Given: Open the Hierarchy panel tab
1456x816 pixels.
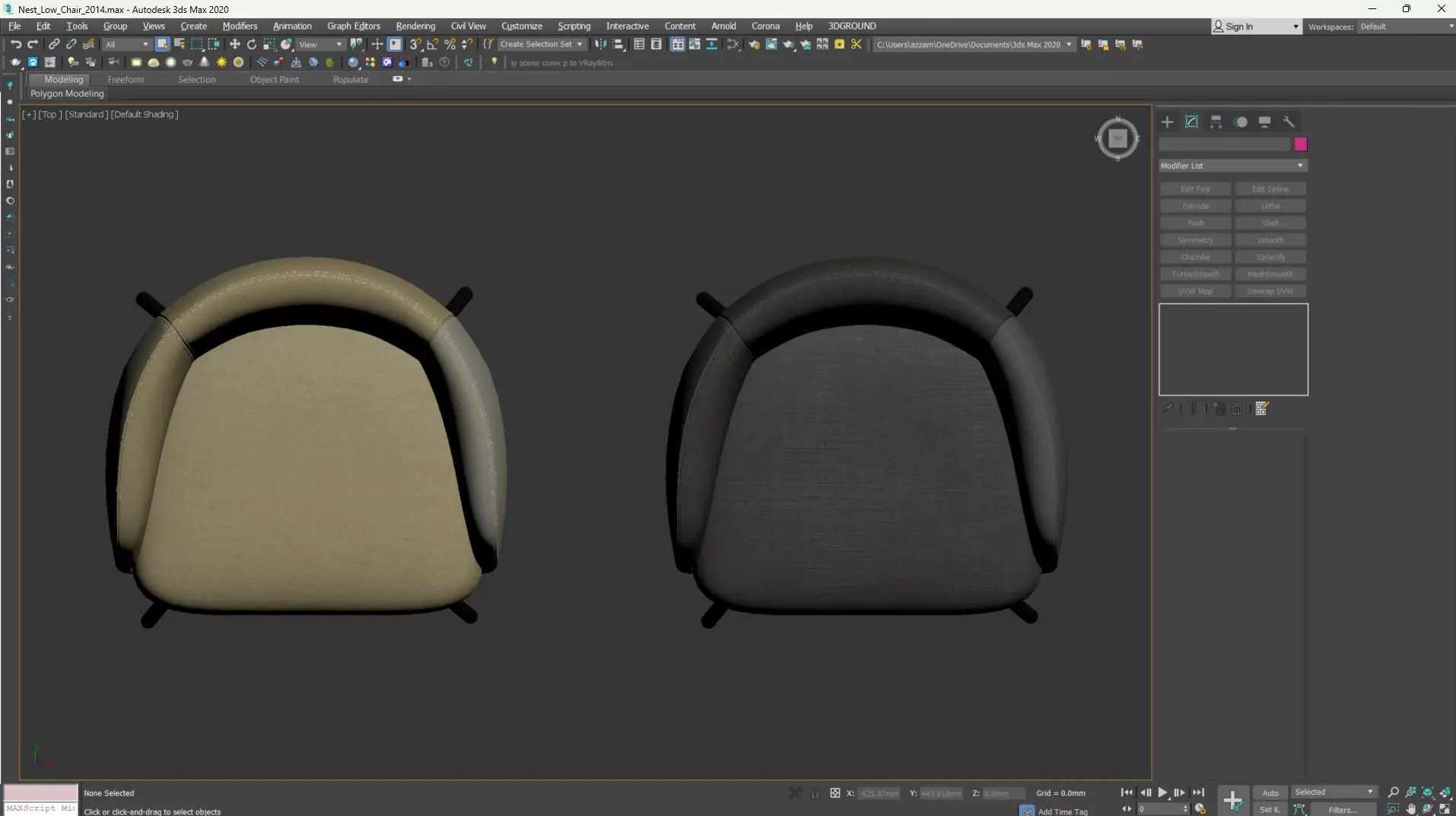Looking at the screenshot, I should (x=1216, y=122).
